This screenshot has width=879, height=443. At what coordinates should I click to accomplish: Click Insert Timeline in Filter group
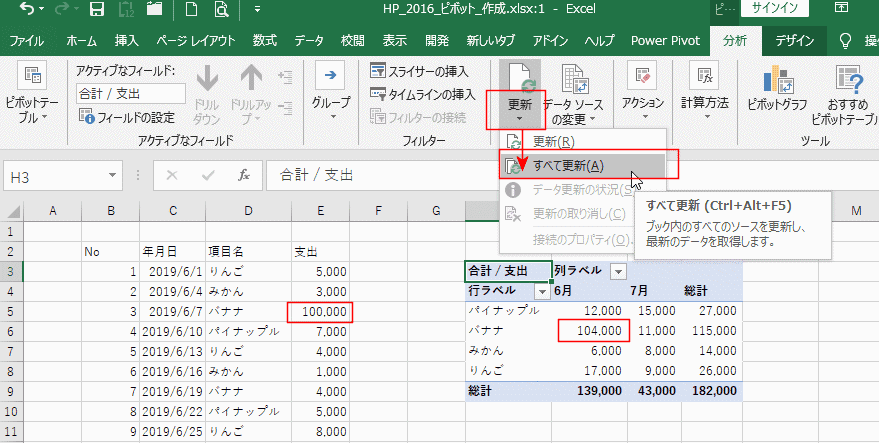[x=422, y=94]
